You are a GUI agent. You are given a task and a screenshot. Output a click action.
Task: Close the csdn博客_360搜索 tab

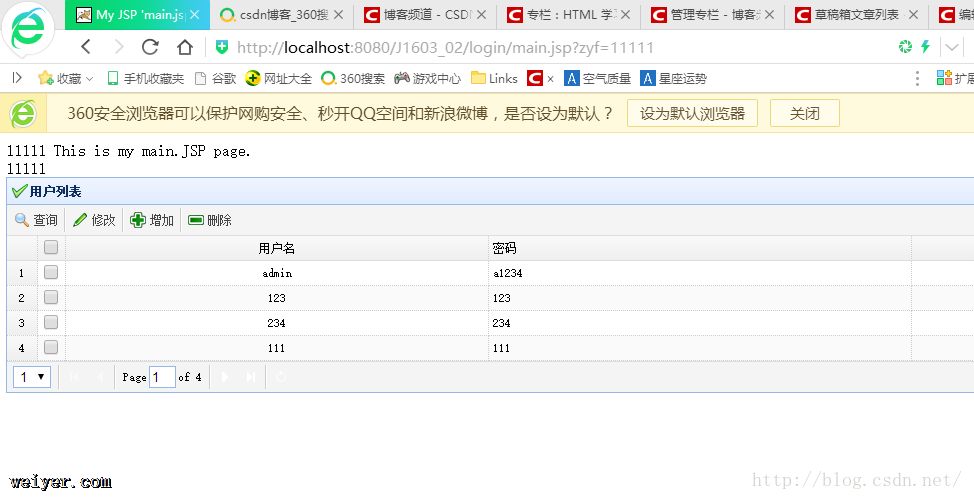pyautogui.click(x=339, y=15)
